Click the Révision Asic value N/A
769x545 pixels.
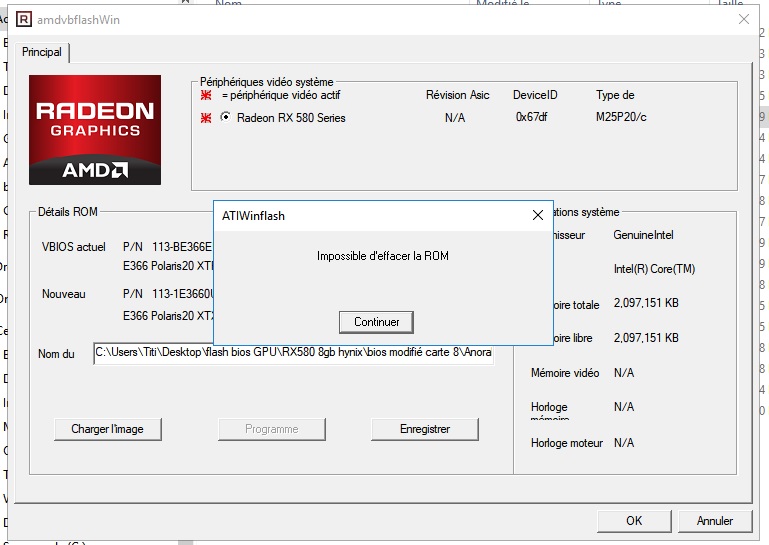coord(455,118)
